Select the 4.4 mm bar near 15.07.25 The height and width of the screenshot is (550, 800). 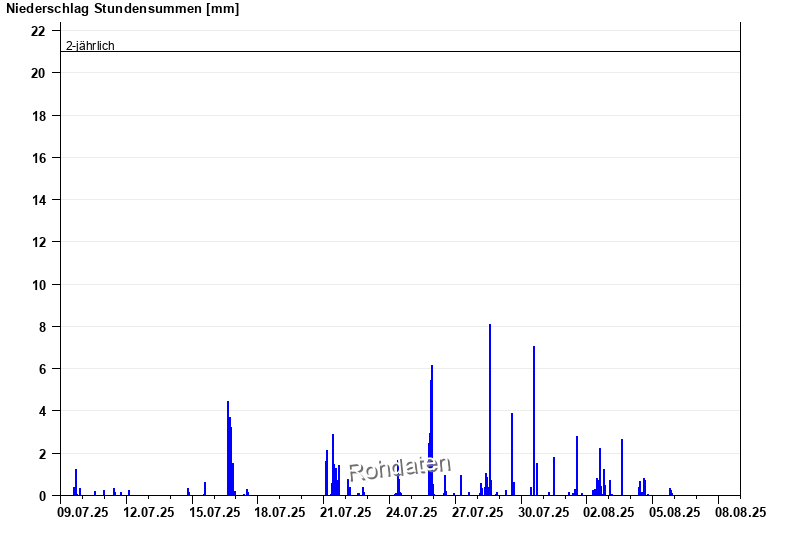(228, 450)
